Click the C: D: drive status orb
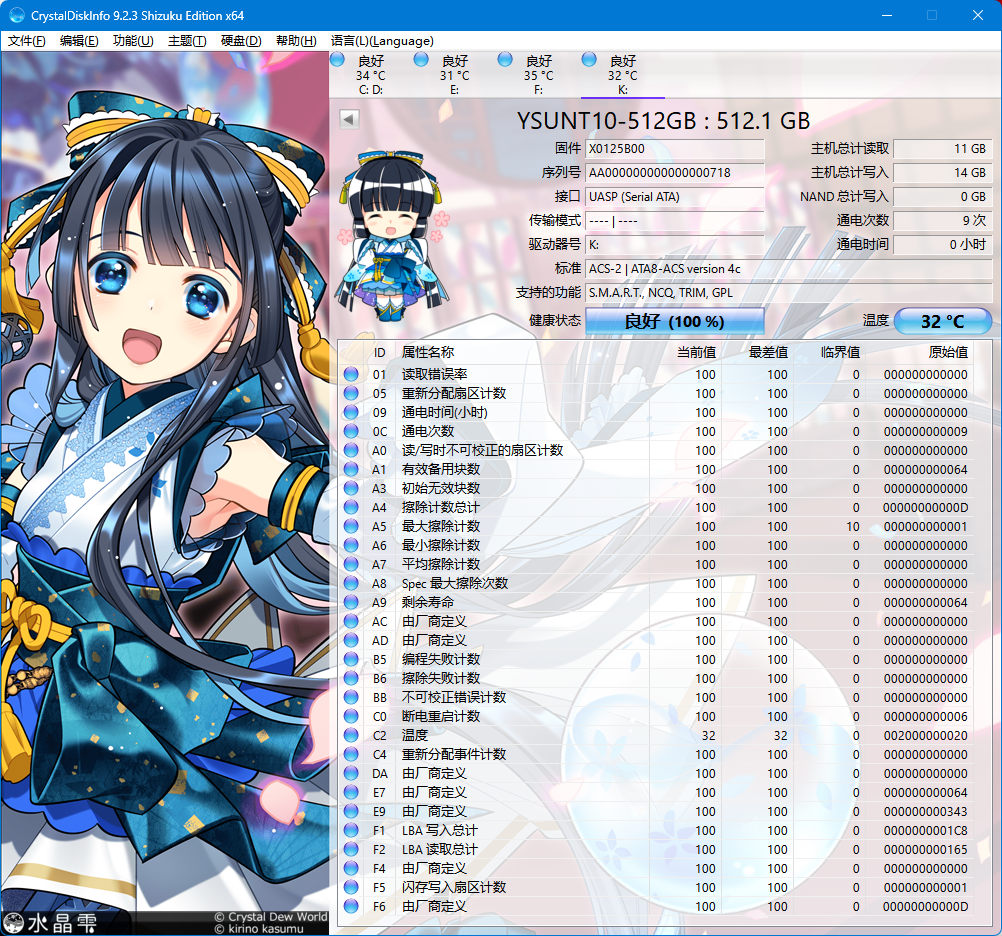 (x=338, y=60)
